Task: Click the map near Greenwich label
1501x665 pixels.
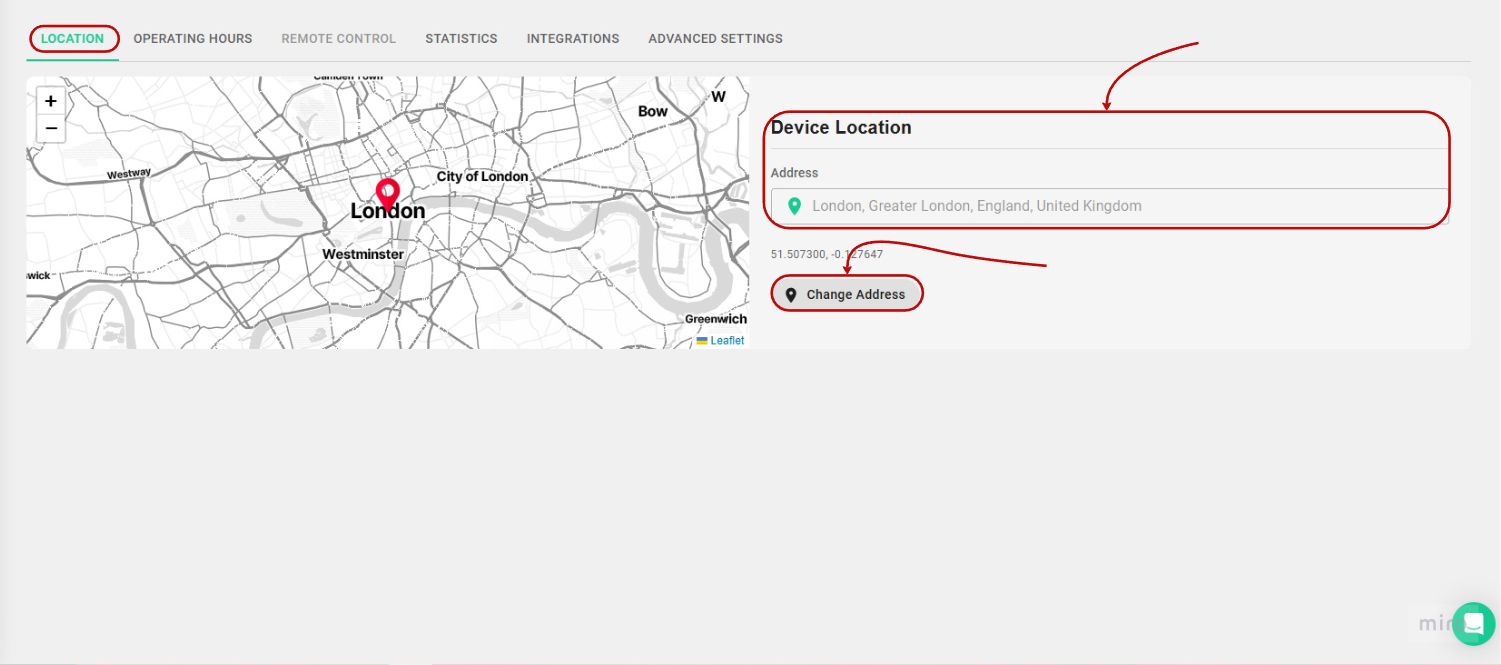Action: tap(715, 318)
